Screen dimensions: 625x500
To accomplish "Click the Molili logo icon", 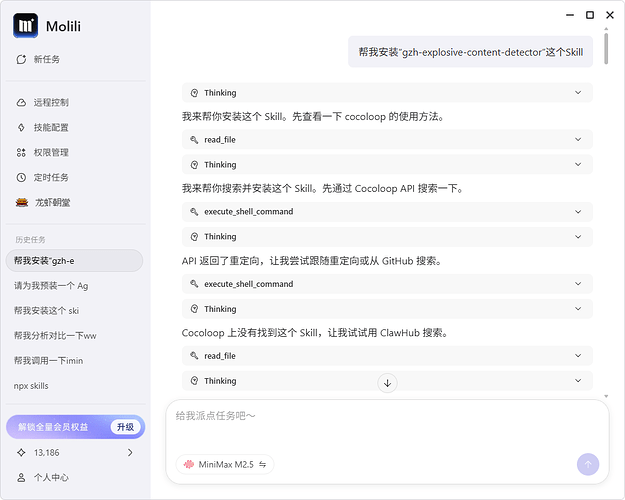I will click(26, 26).
